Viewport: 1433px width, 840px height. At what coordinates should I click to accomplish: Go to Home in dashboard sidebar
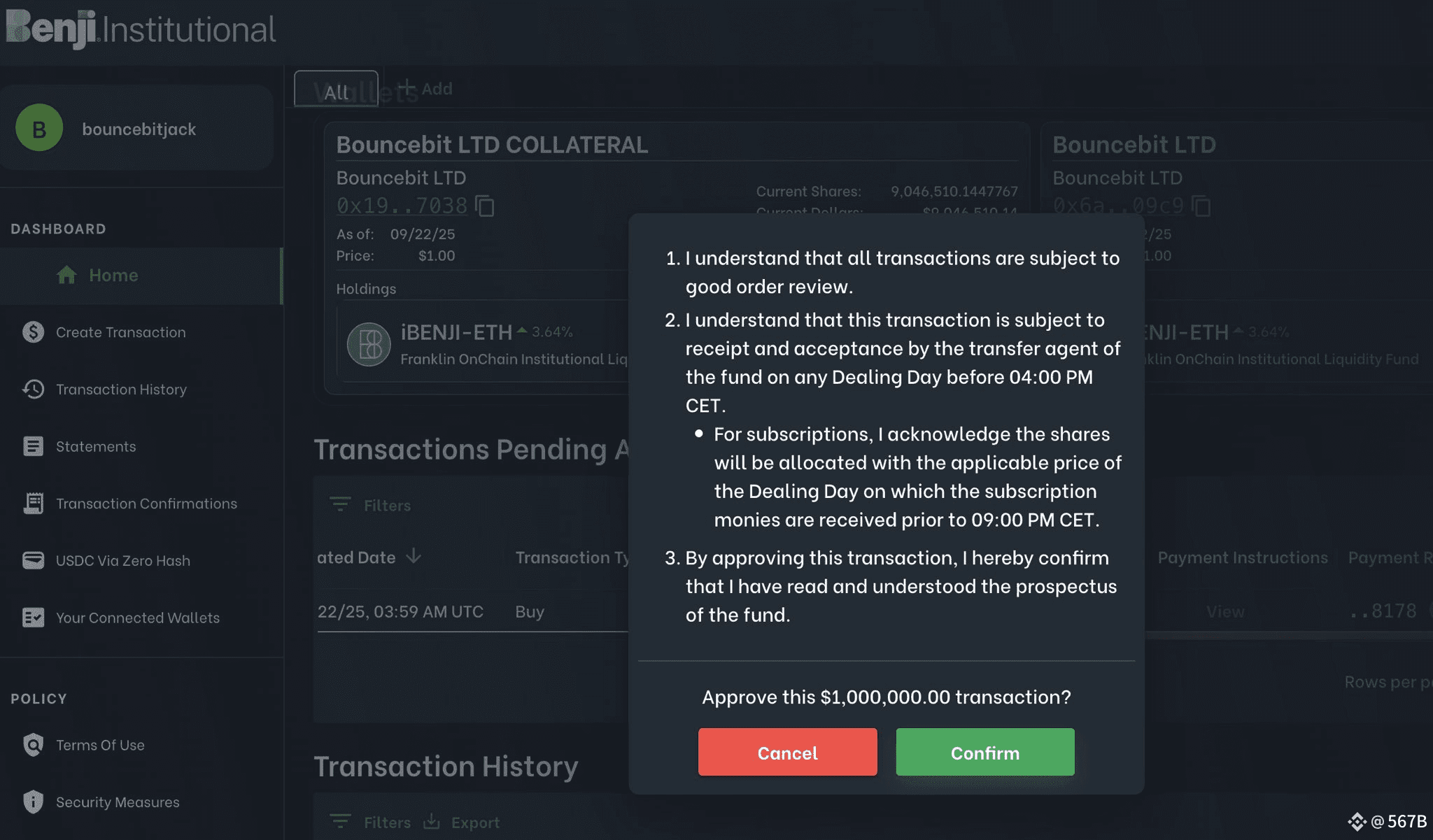pos(113,276)
